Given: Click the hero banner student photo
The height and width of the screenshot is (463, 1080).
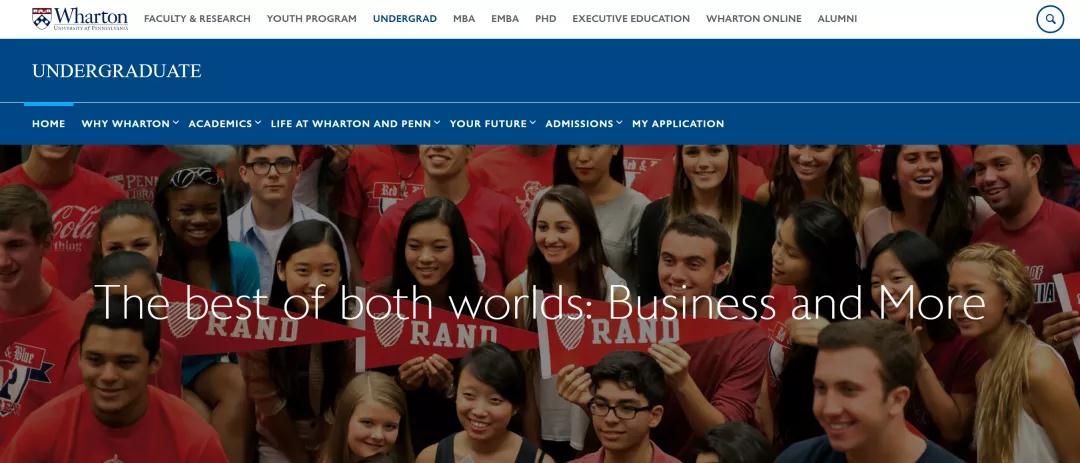Looking at the screenshot, I should (540, 304).
